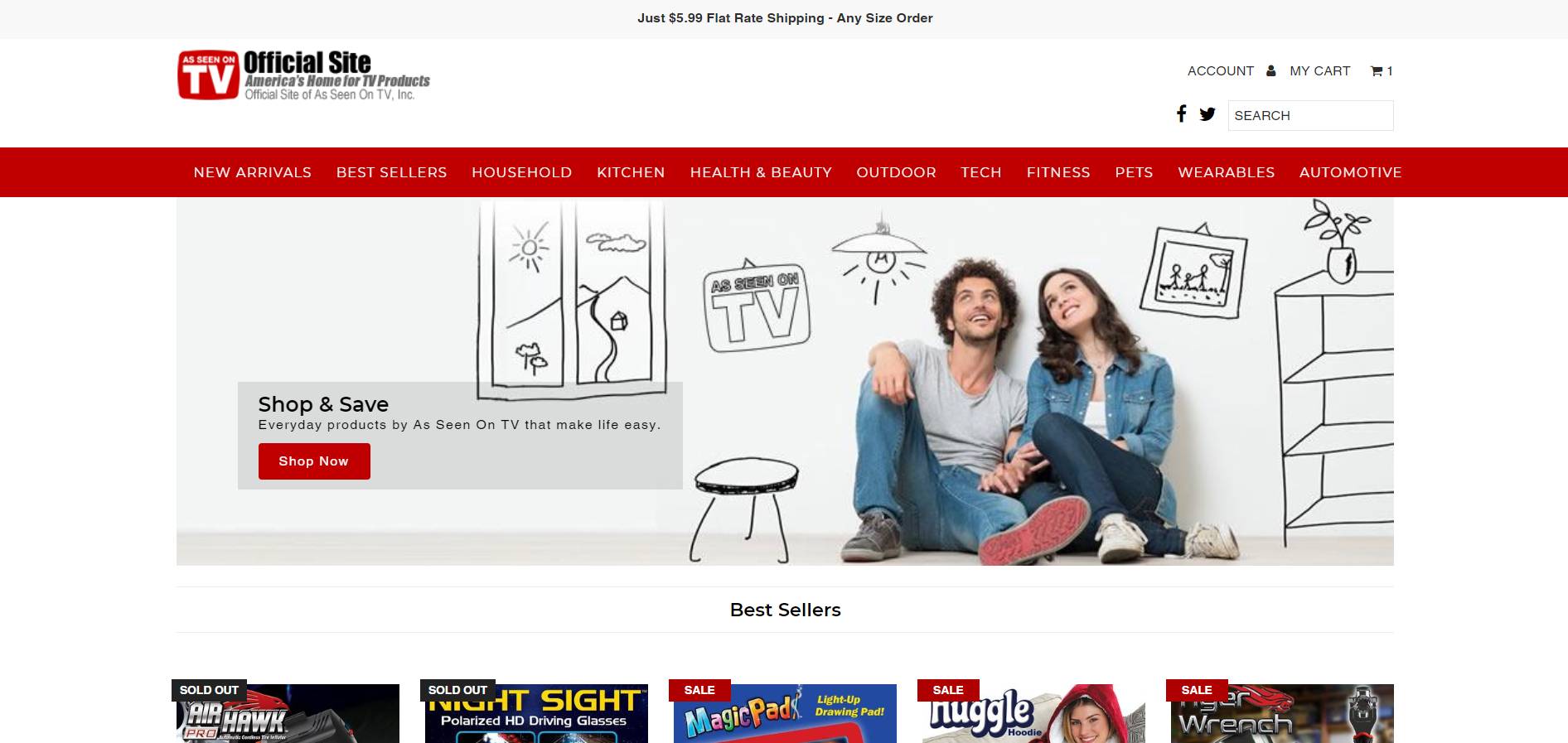
Task: Select OUTDOOR in the navigation bar
Action: pyautogui.click(x=896, y=172)
